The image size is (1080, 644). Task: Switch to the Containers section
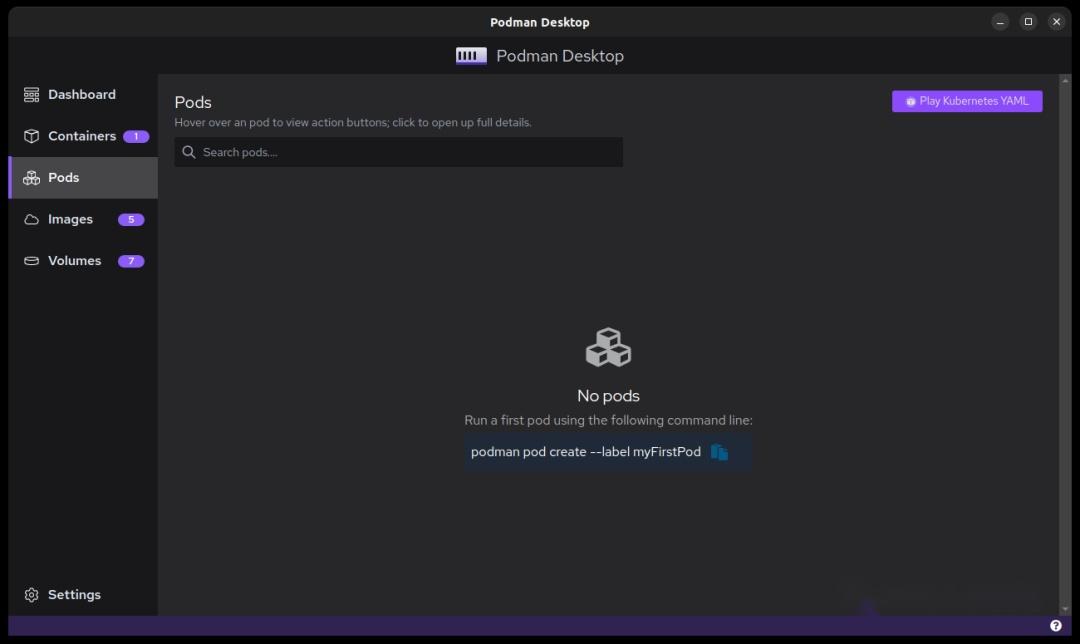click(x=80, y=136)
